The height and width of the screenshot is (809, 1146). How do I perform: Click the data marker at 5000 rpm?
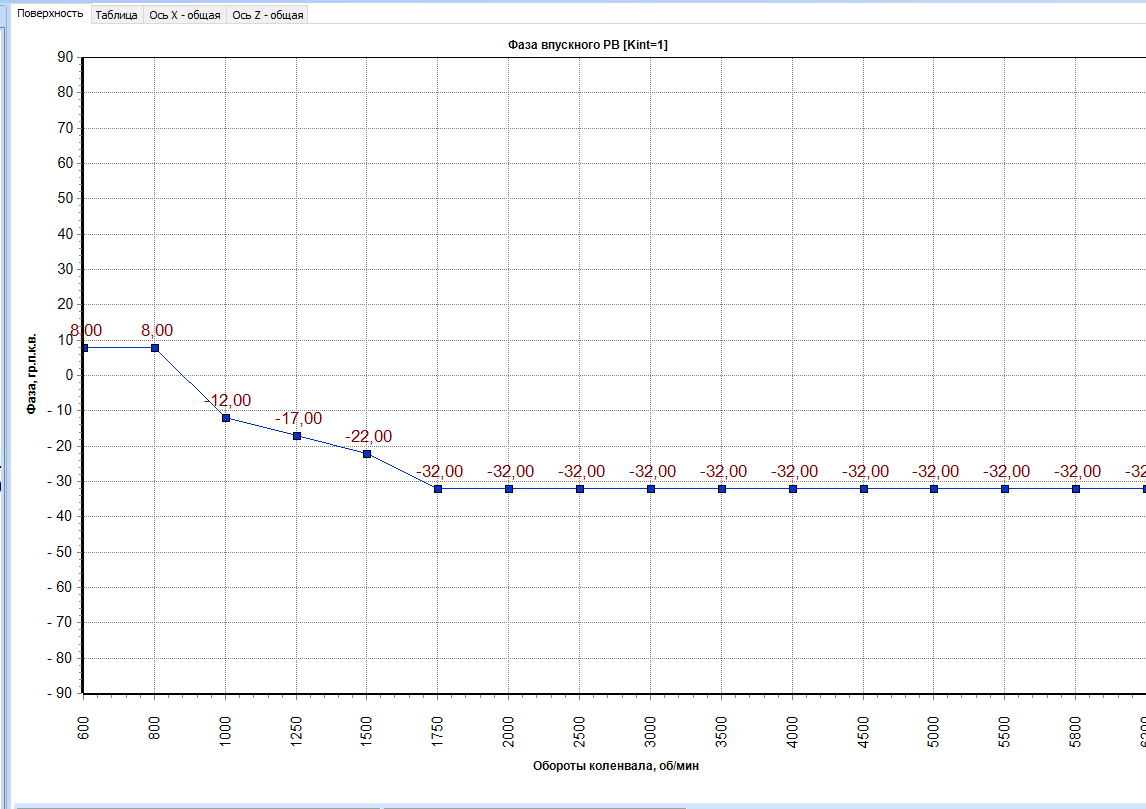[x=934, y=489]
